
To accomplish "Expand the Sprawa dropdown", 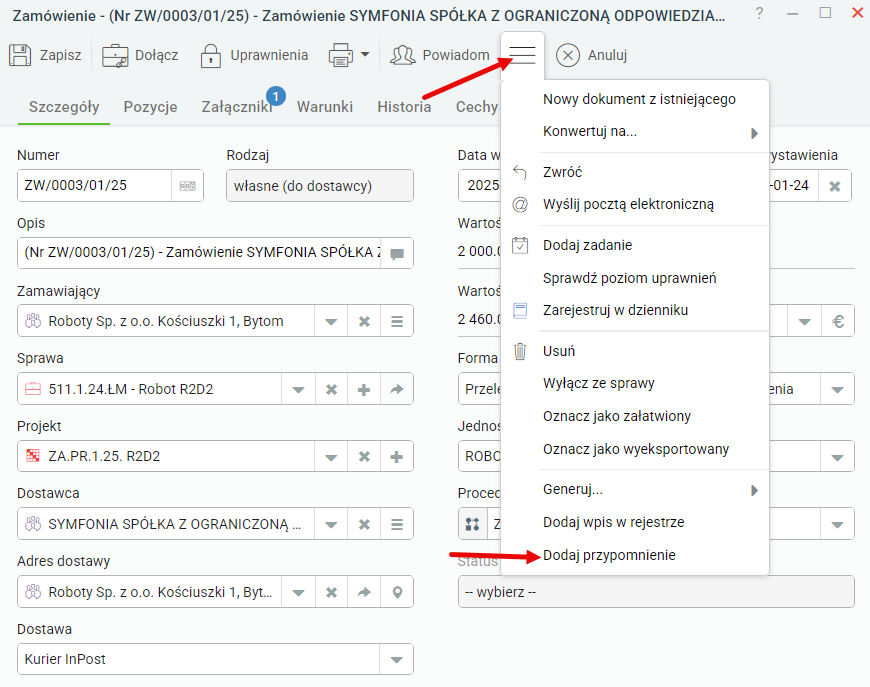I will (299, 390).
